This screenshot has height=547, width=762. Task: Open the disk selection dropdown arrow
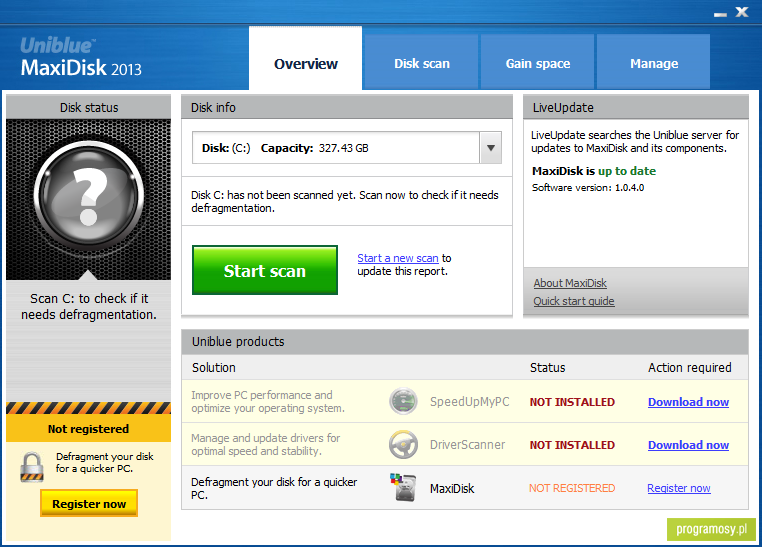tap(491, 148)
